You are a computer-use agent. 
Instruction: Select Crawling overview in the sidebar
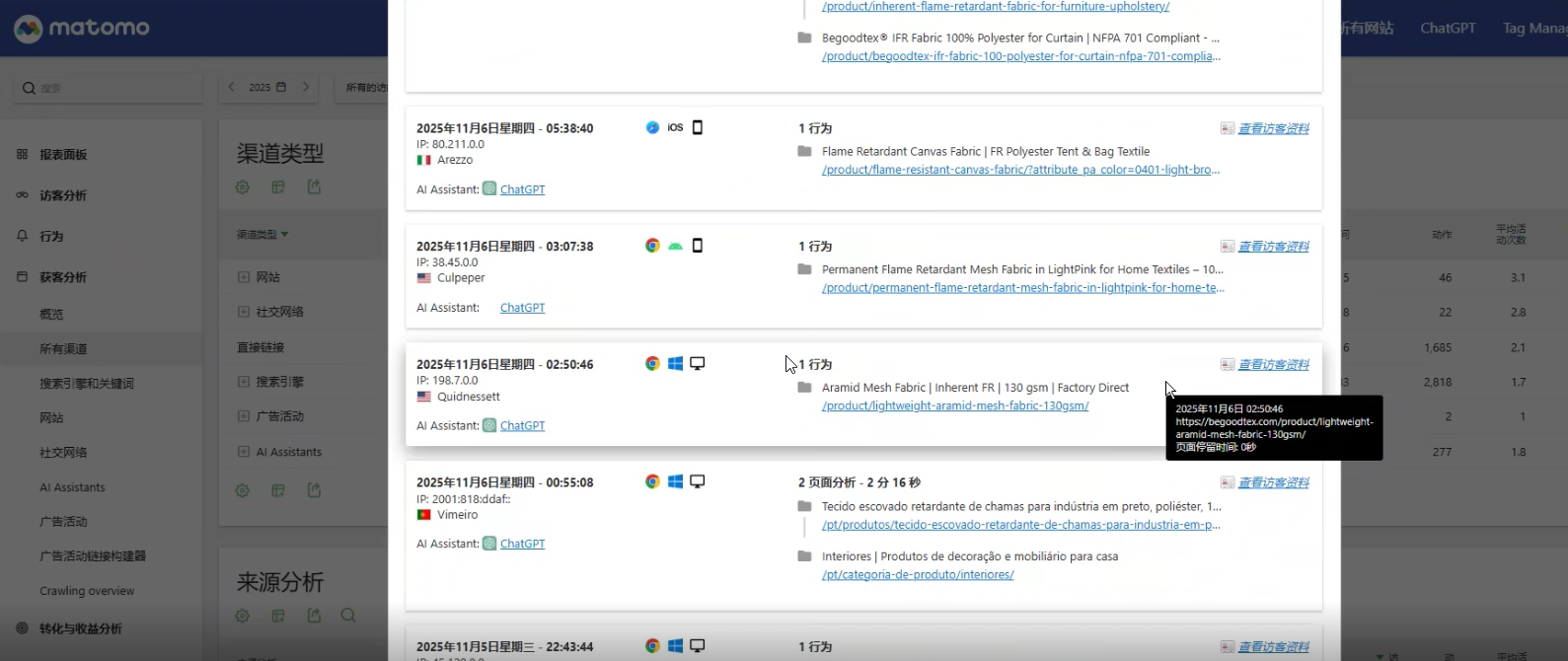87,591
